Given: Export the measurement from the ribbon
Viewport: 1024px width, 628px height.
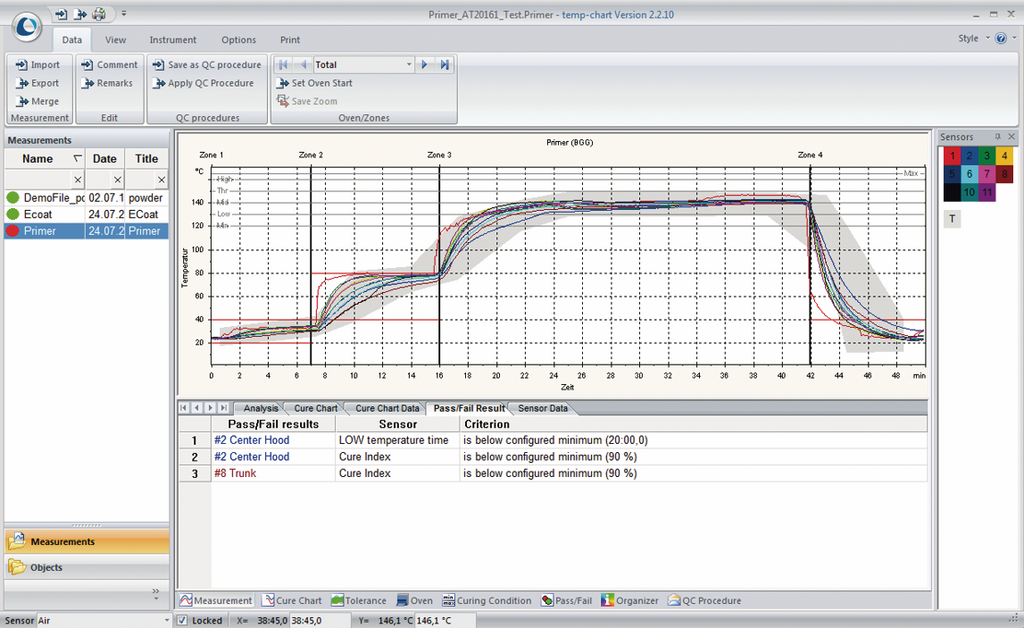Looking at the screenshot, I should tap(38, 83).
